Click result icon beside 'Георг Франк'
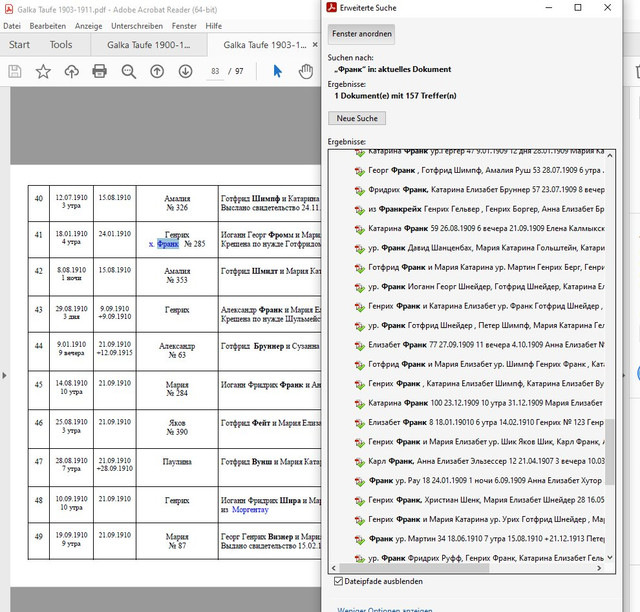Screen dimensions: 640x612 [x=360, y=171]
